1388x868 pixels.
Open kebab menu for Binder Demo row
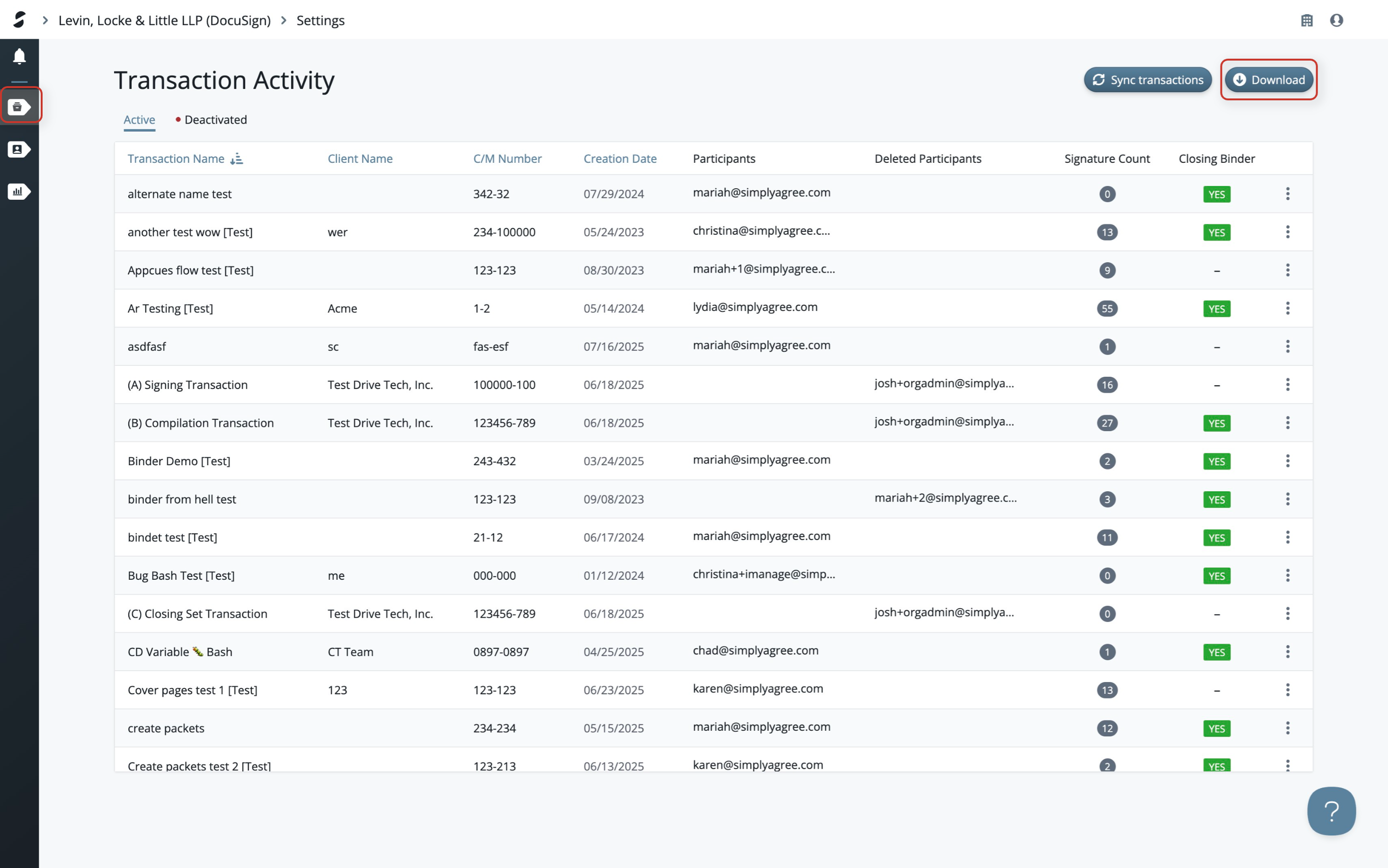[1288, 461]
